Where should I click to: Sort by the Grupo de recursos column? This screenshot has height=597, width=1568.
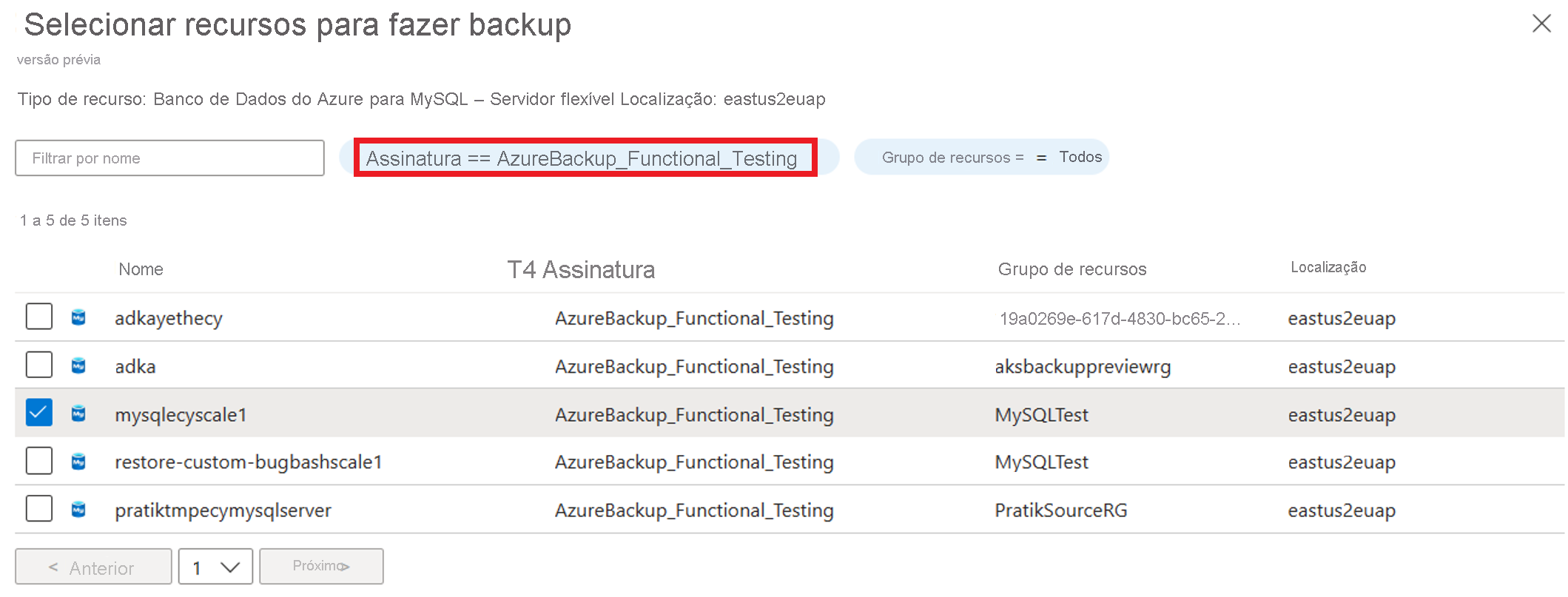pos(1071,269)
